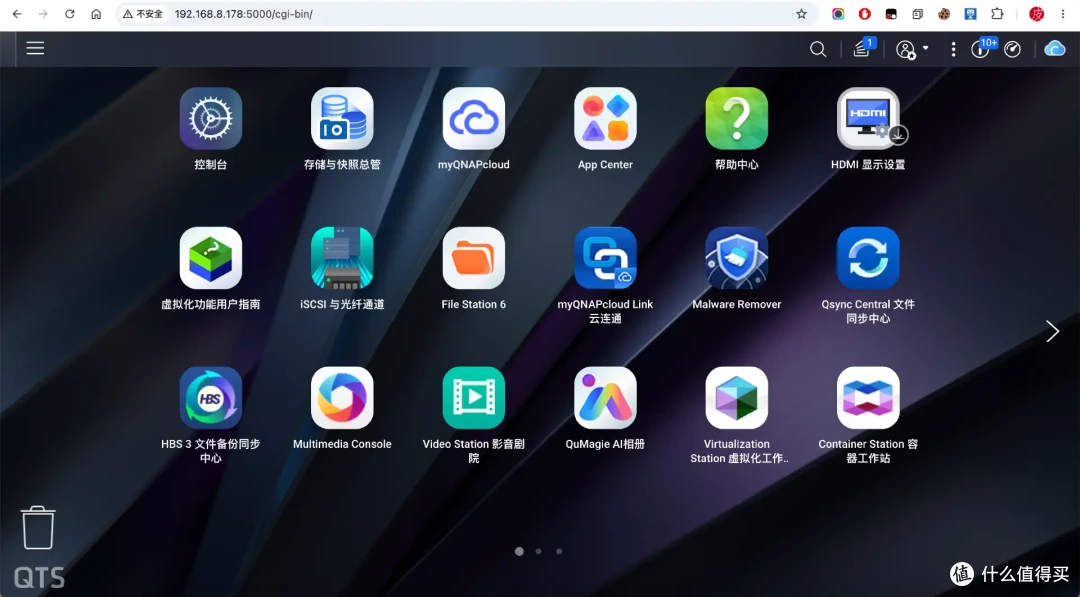
Task: Launch Multimedia Console
Action: [x=342, y=398]
